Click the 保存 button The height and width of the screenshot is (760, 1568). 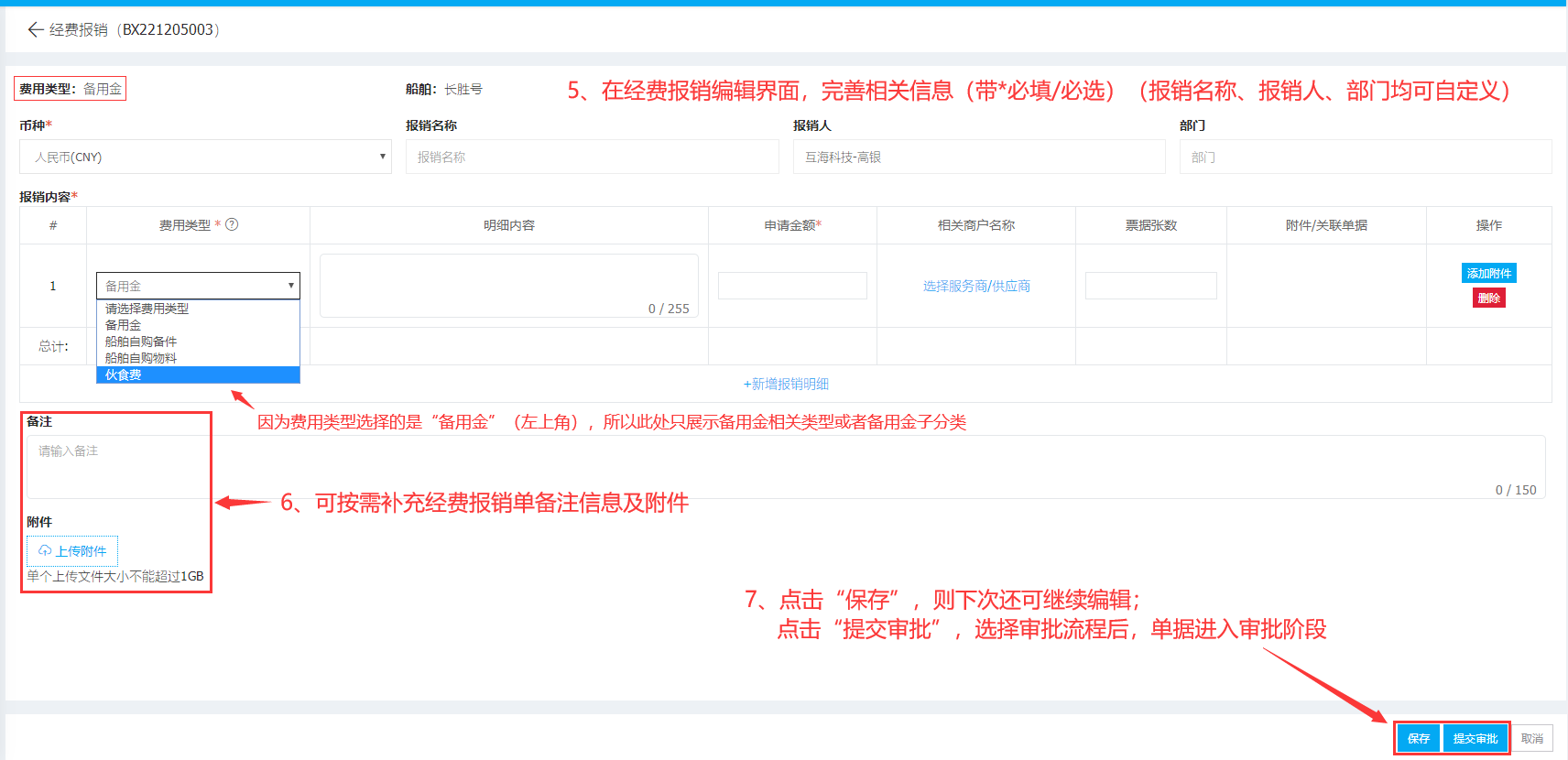(1419, 738)
